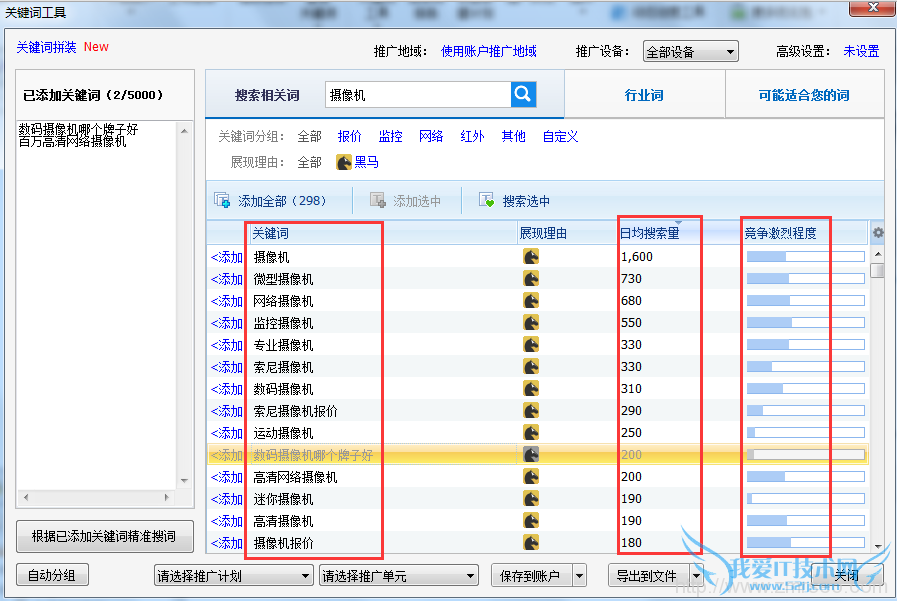Image resolution: width=897 pixels, height=601 pixels.
Task: Open column settings gear icon
Action: 877,233
